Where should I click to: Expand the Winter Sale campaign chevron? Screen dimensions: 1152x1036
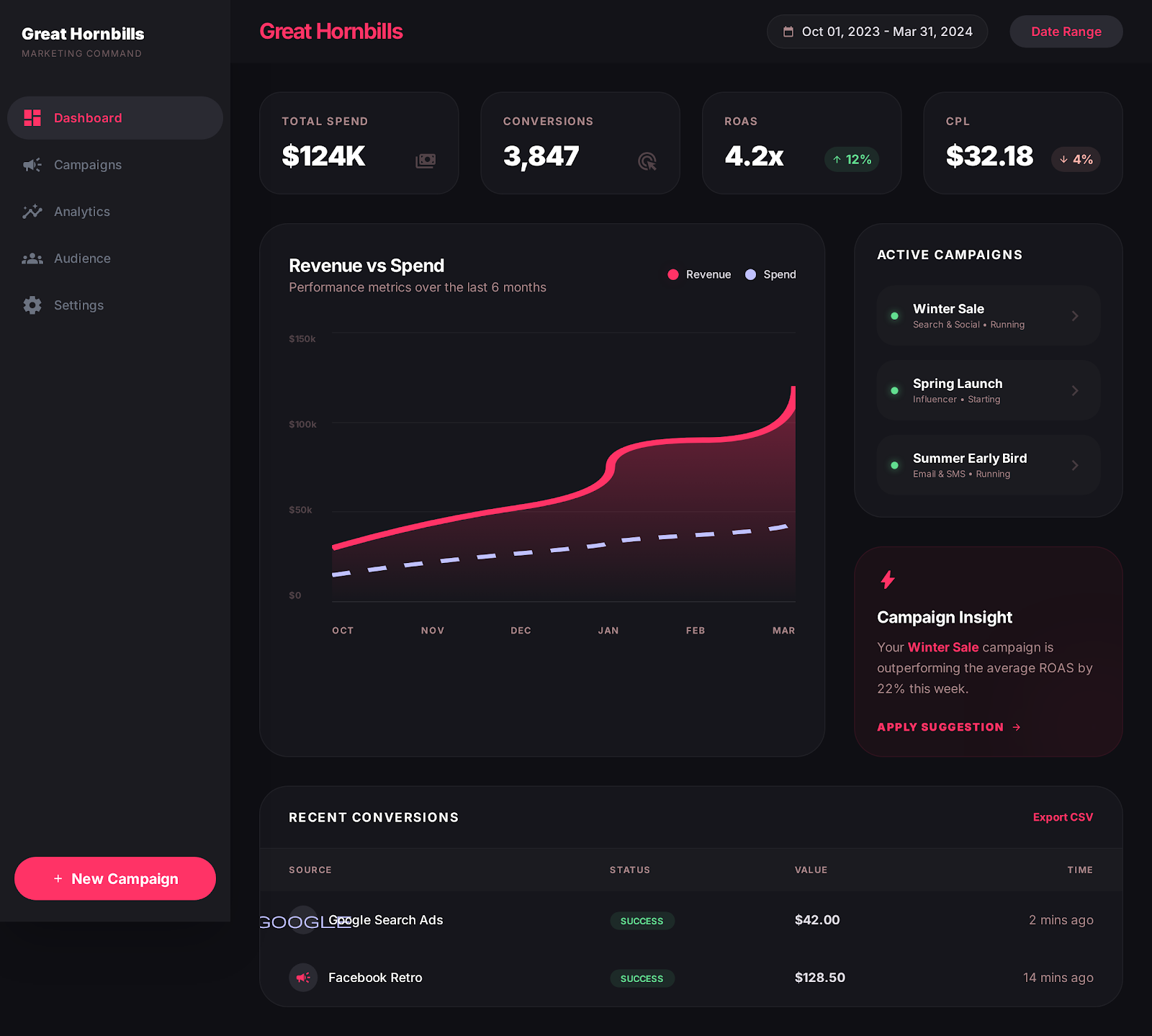(x=1075, y=316)
